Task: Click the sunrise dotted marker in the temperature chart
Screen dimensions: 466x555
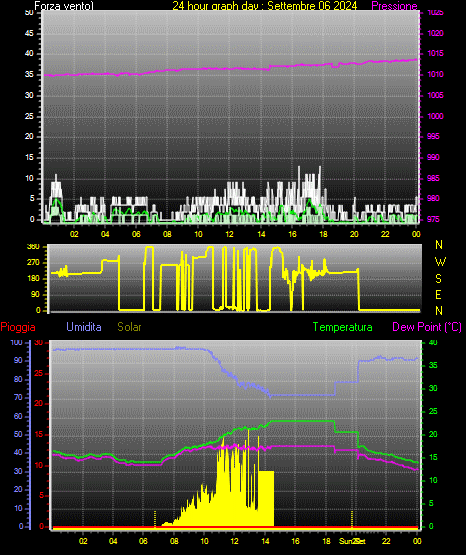Action: click(155, 519)
